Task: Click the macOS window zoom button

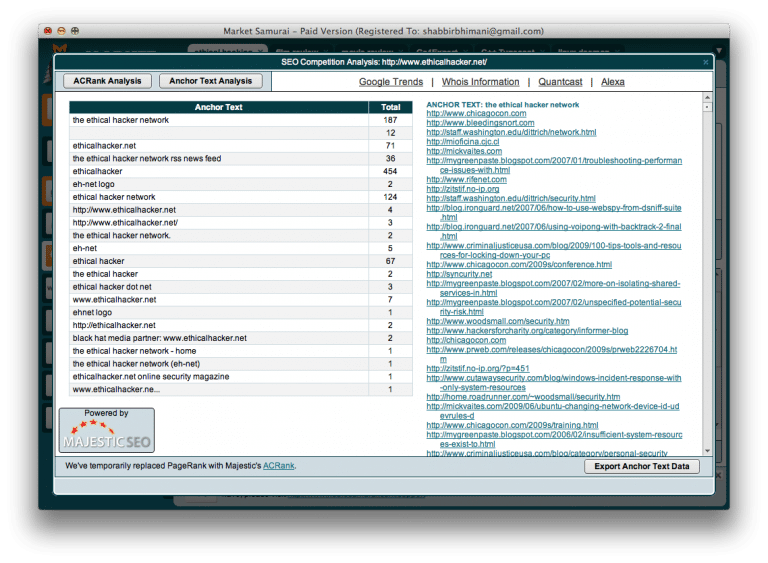Action: (75, 31)
